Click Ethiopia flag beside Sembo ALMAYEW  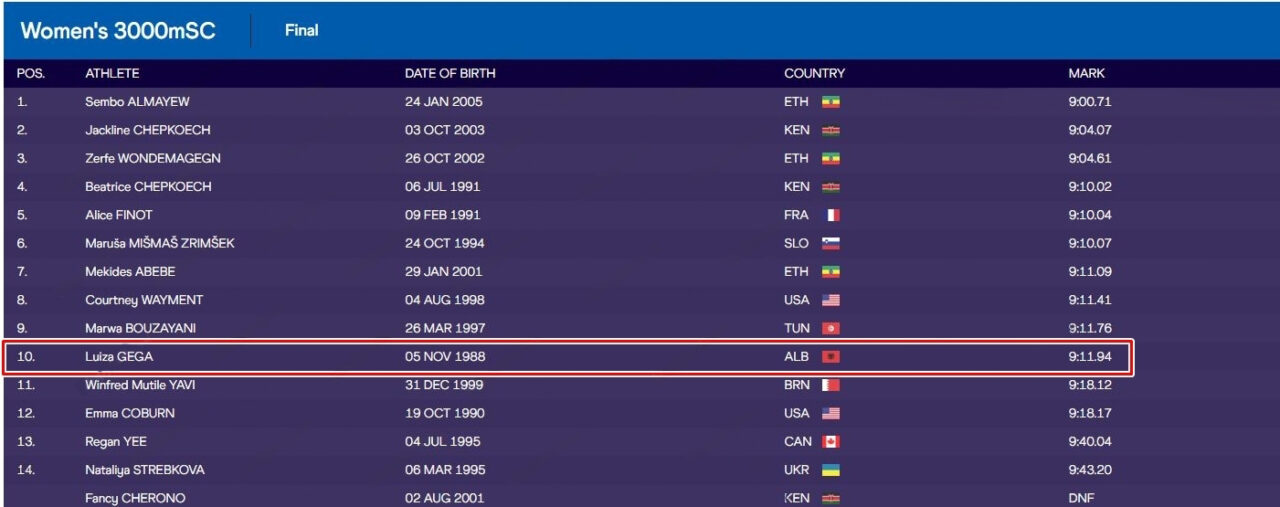(x=830, y=102)
